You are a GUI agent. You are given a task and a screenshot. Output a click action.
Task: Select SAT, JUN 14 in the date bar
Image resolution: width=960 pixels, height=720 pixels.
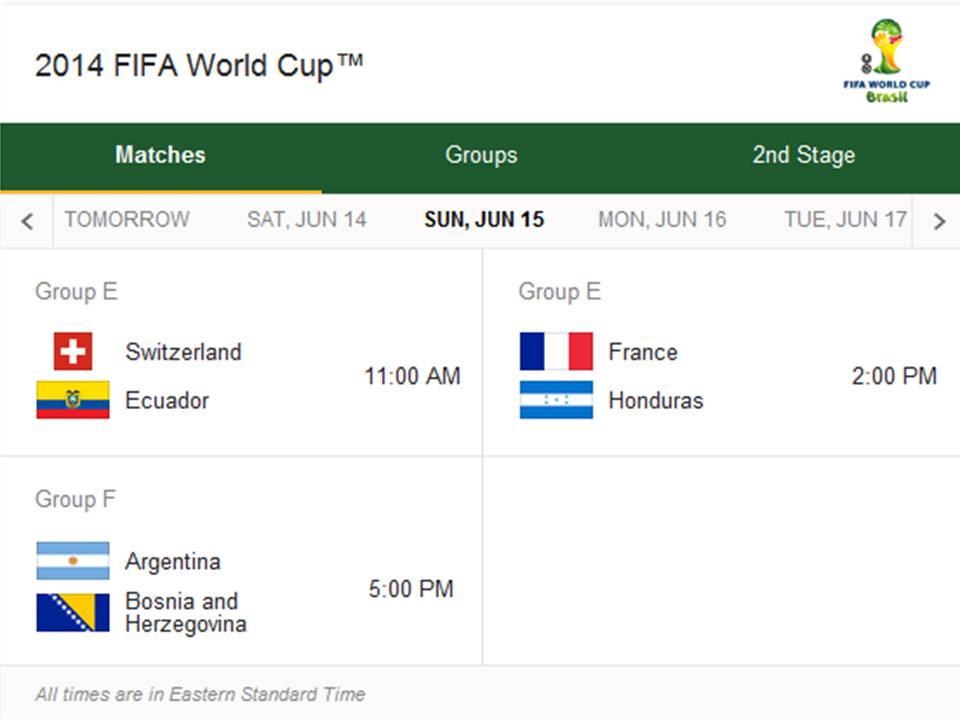[x=307, y=219]
